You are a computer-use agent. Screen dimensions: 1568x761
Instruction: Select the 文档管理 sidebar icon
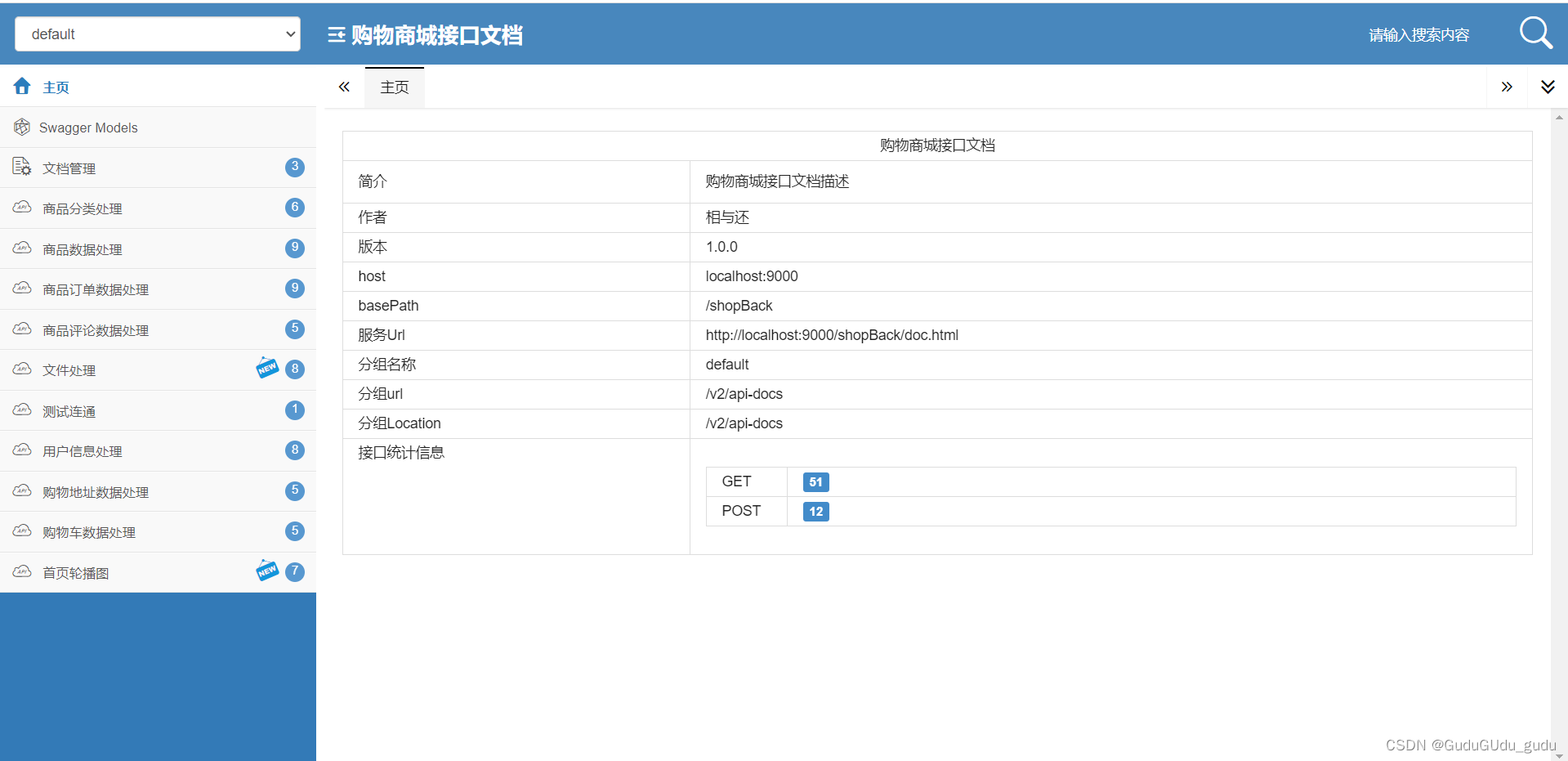click(21, 167)
